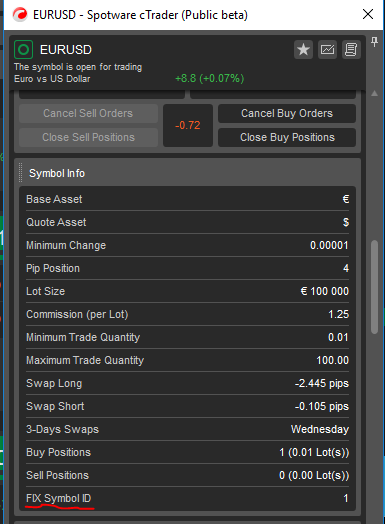The image size is (385, 524).
Task: Open new chart for EURUSD icon
Action: [x=327, y=50]
